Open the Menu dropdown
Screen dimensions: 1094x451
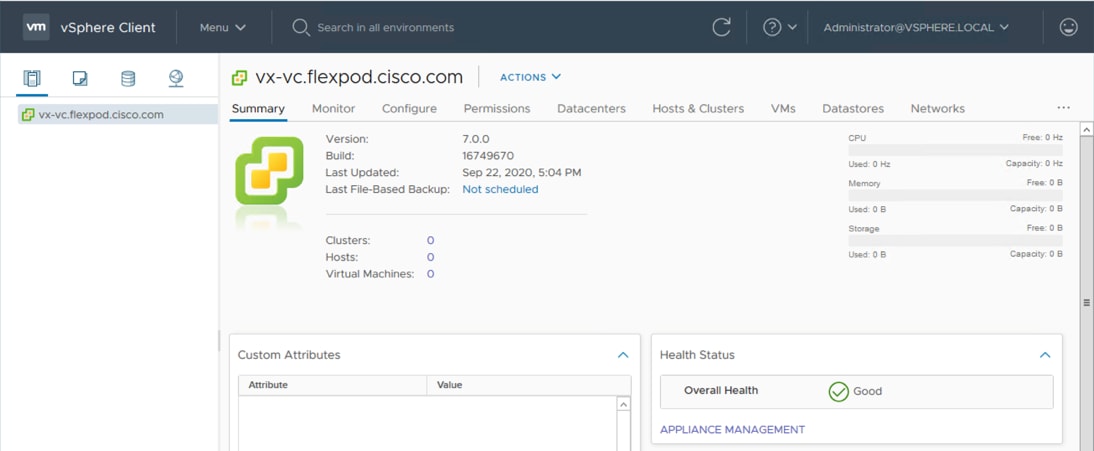pyautogui.click(x=223, y=27)
